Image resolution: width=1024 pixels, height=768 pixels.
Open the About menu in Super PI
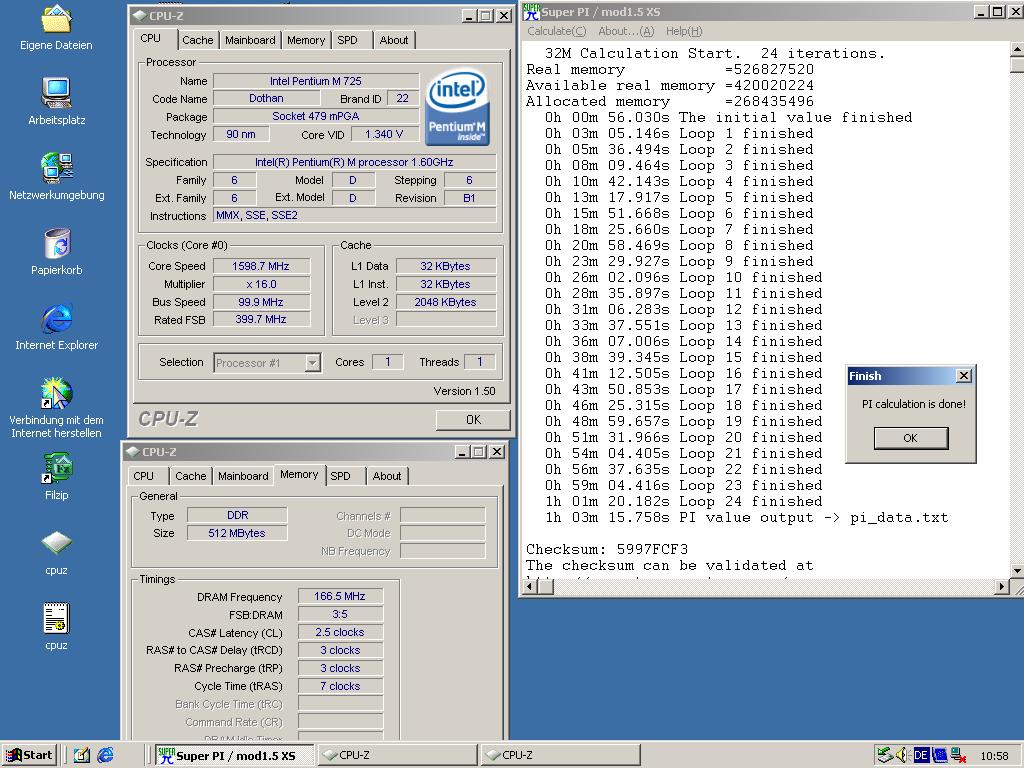(x=626, y=31)
